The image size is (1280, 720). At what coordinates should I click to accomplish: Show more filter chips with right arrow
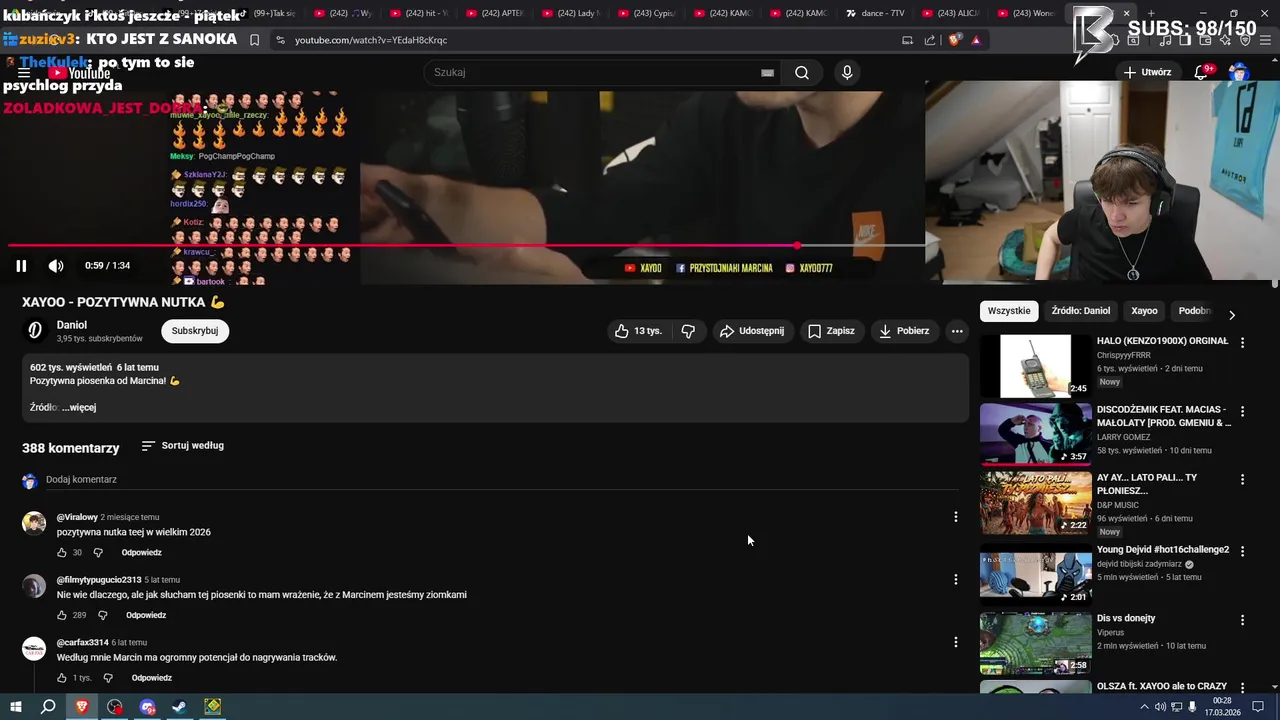pos(1231,314)
